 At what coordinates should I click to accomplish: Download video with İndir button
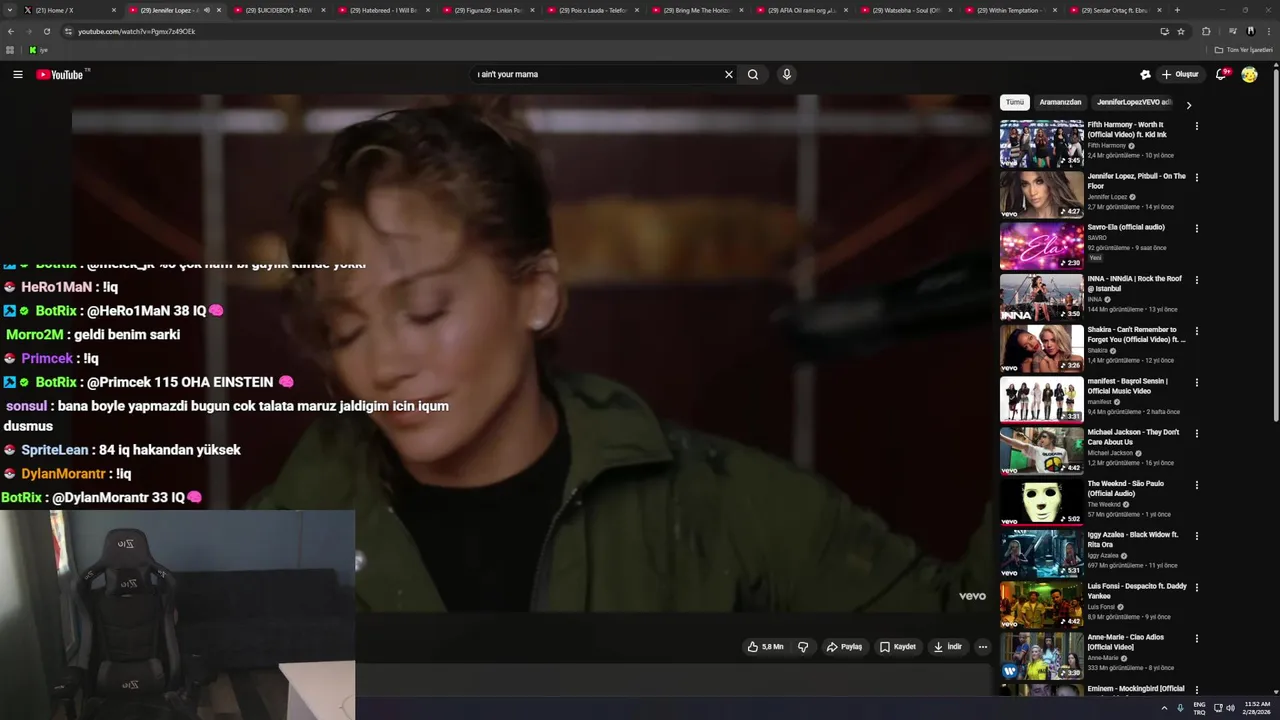click(x=947, y=647)
